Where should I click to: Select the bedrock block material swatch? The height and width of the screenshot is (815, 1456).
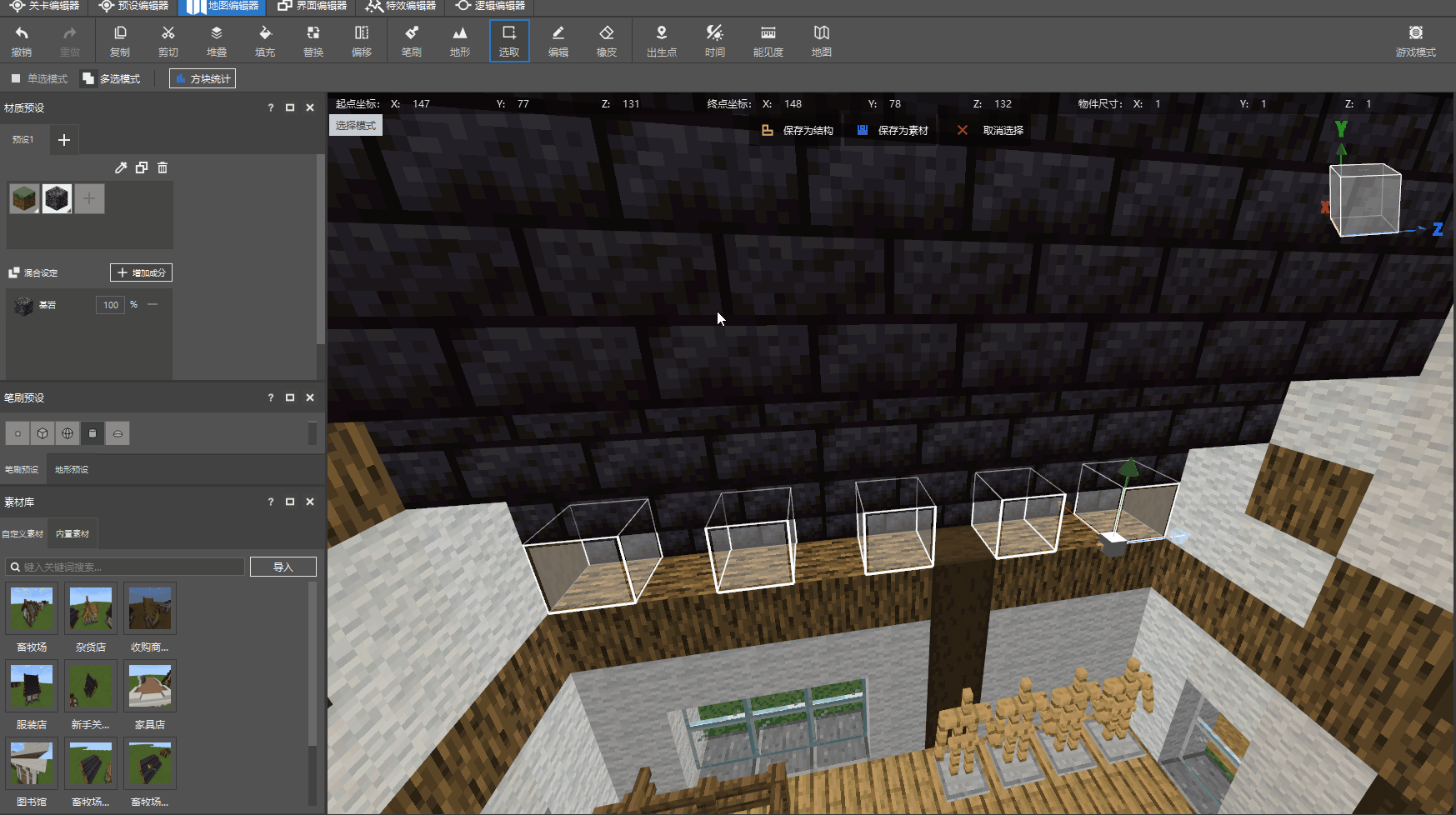[x=57, y=199]
